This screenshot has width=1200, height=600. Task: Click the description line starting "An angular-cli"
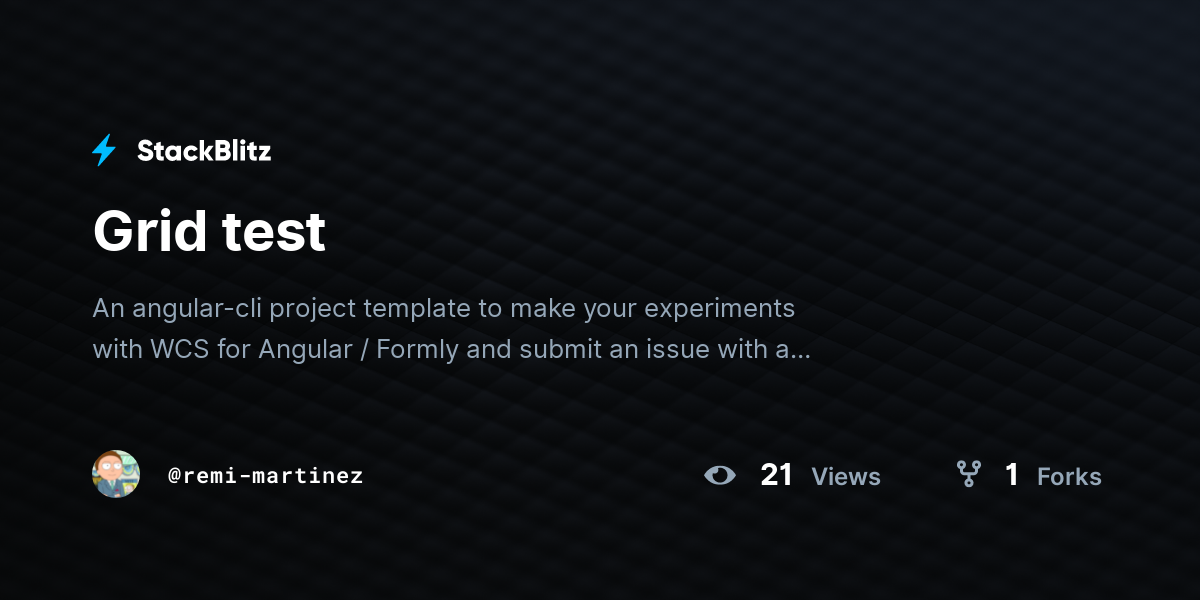(x=444, y=308)
